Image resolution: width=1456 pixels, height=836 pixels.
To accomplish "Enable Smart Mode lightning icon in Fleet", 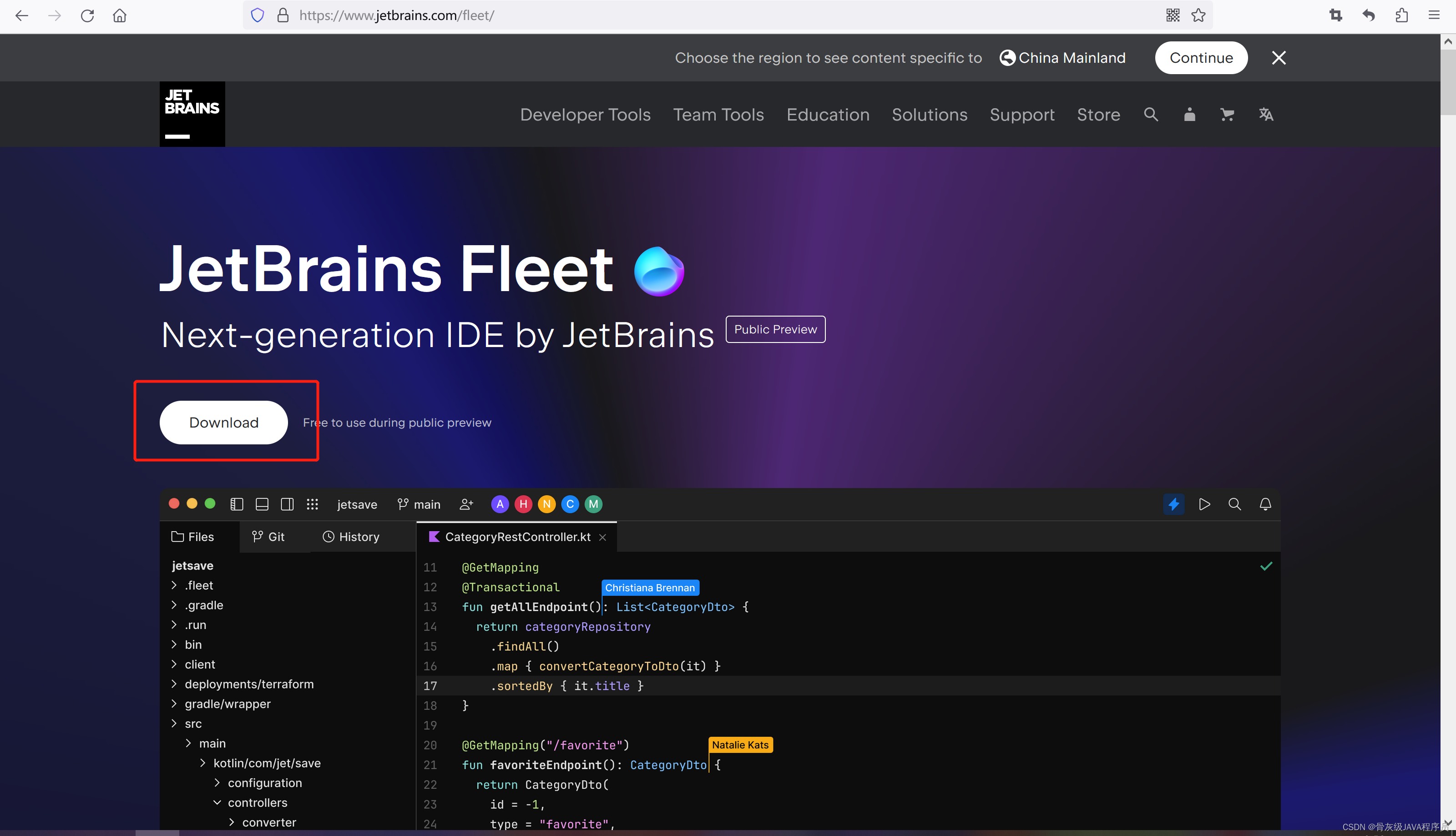I will point(1174,504).
